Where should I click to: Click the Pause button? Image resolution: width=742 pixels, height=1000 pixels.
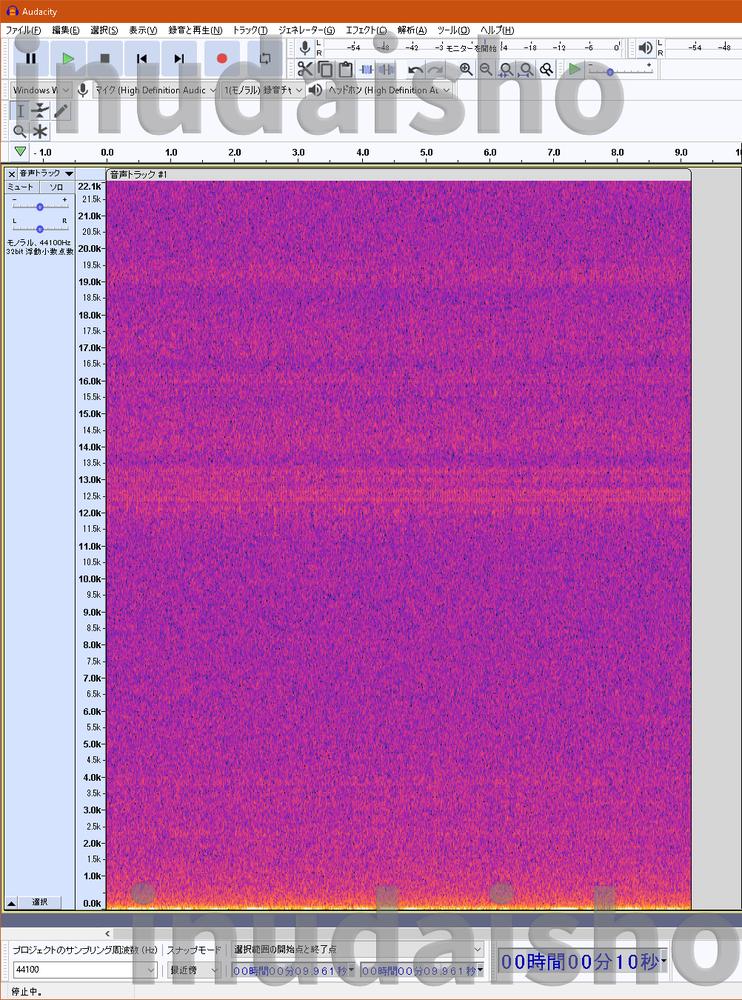point(30,59)
